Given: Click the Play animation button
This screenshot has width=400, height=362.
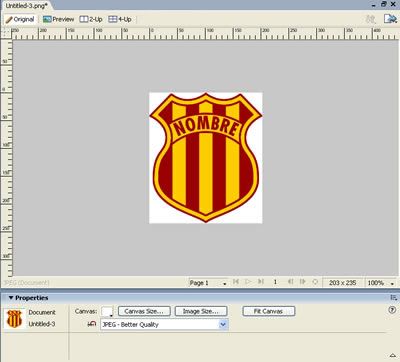Looking at the screenshot, I should pos(248,282).
